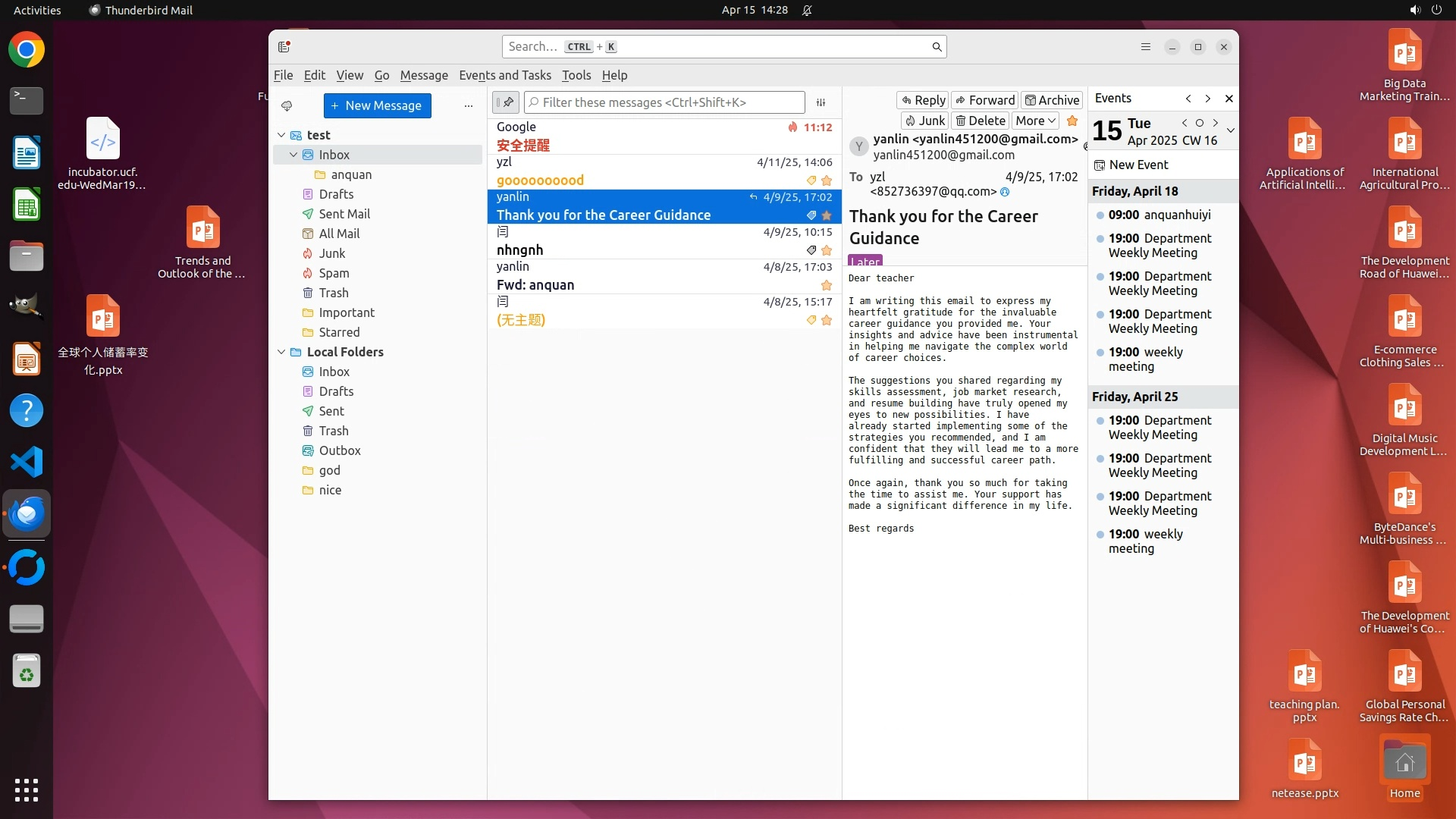
Task: Click the Archive button in message header
Action: (x=1051, y=100)
